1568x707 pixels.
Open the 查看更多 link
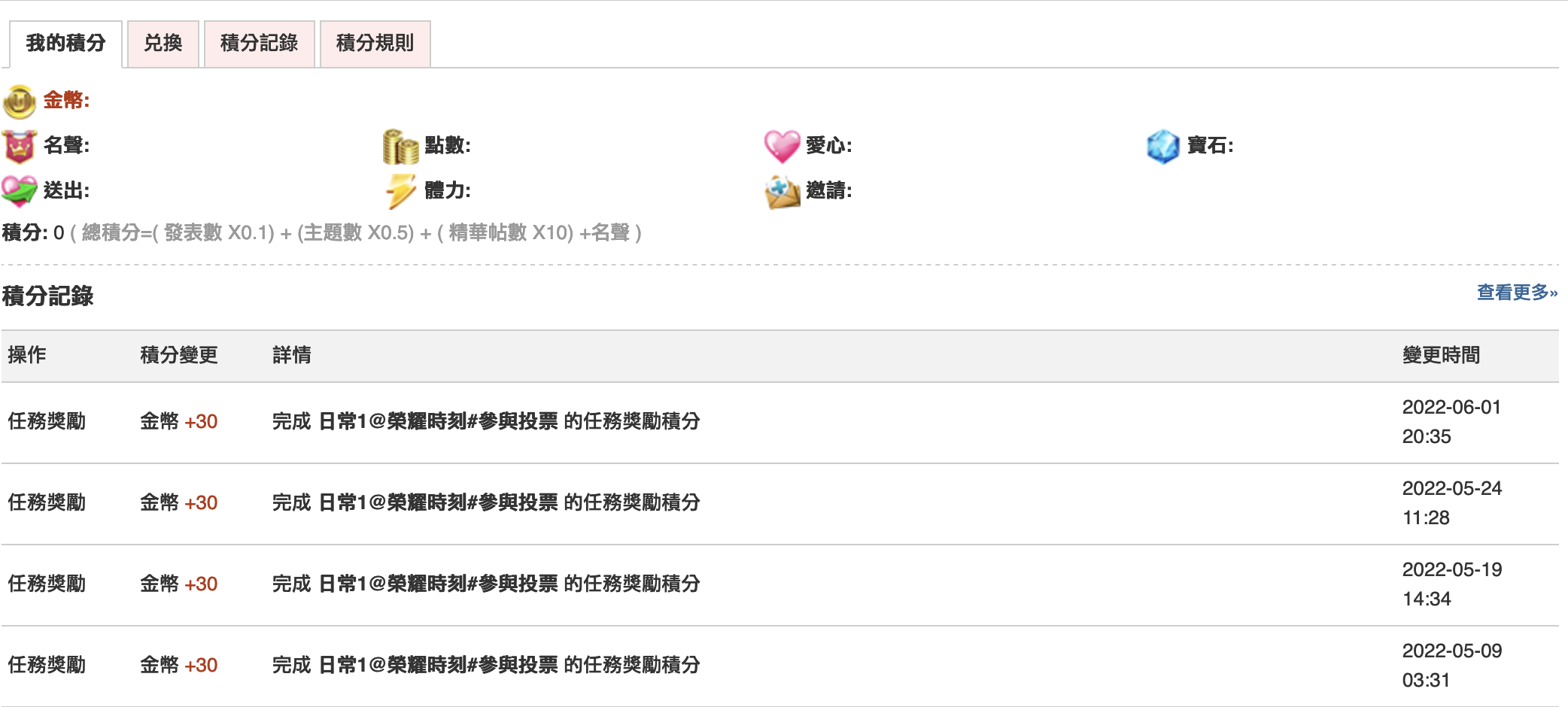tap(1517, 293)
